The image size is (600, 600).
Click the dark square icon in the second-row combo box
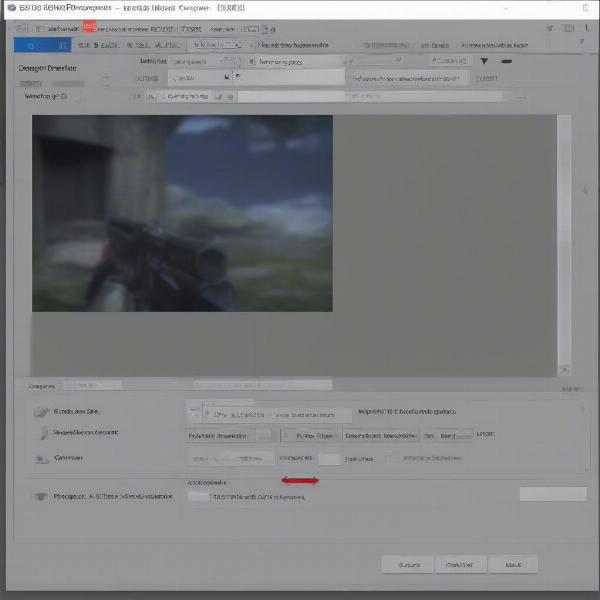tap(227, 77)
